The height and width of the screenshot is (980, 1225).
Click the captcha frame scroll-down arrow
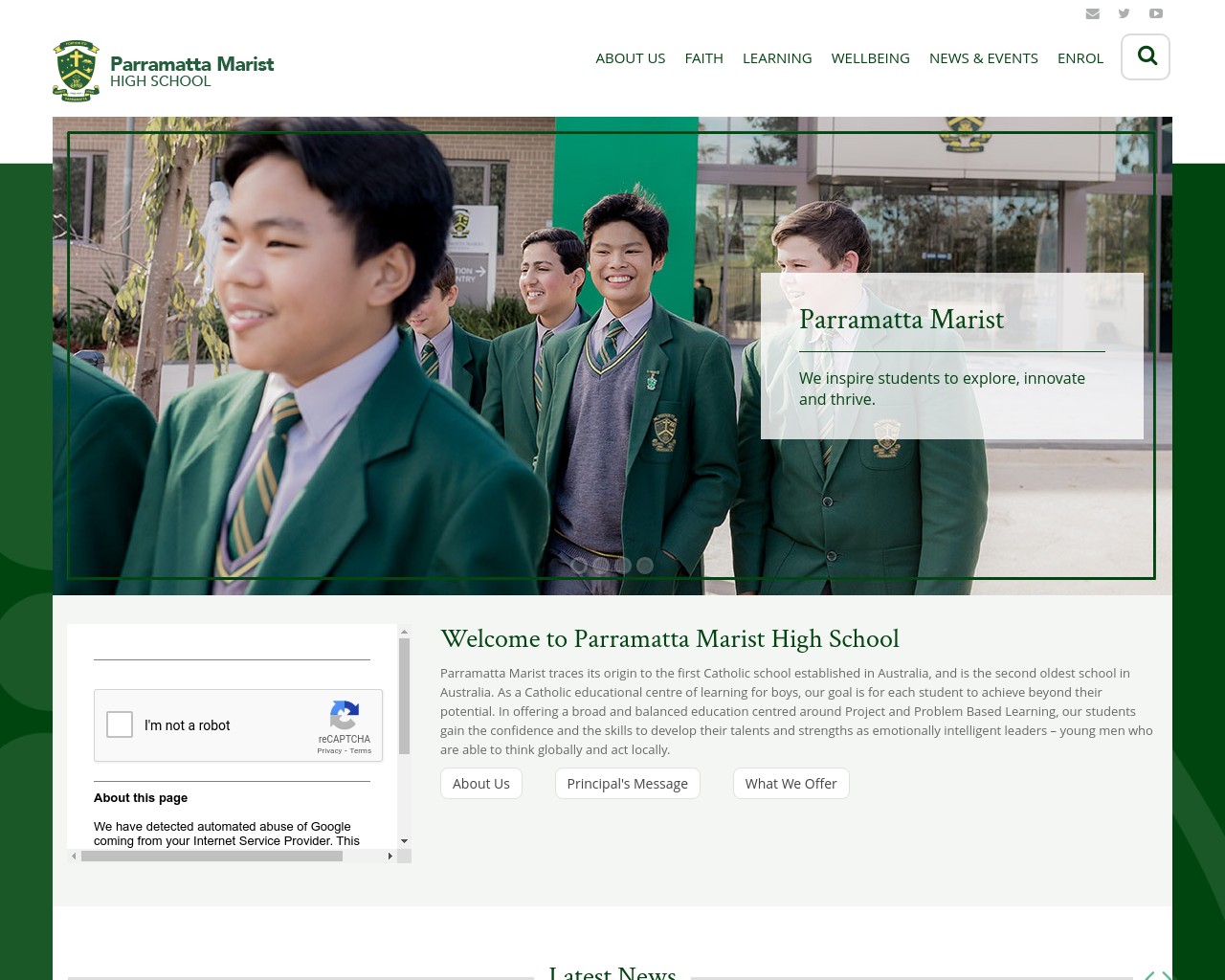[404, 841]
